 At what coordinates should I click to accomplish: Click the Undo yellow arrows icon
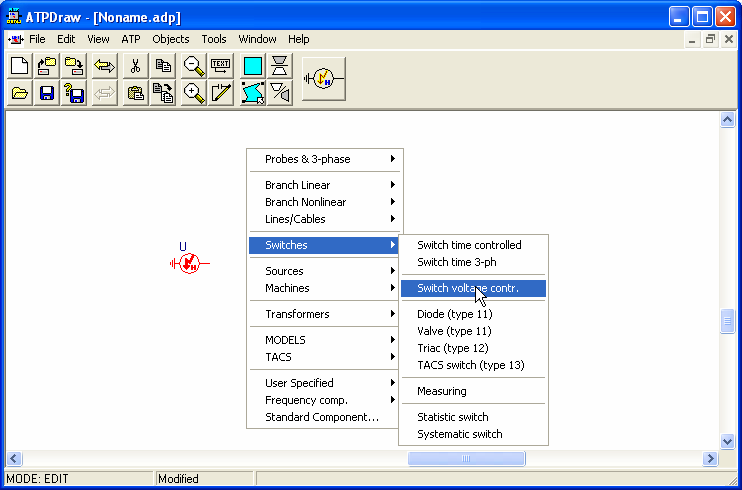click(105, 65)
